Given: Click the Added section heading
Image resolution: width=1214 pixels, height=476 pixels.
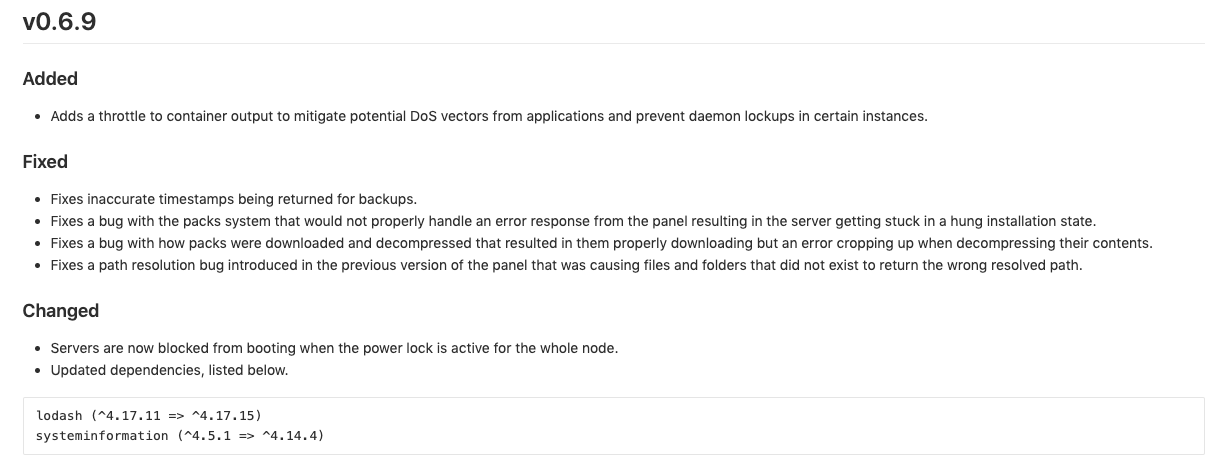Looking at the screenshot, I should pos(50,78).
